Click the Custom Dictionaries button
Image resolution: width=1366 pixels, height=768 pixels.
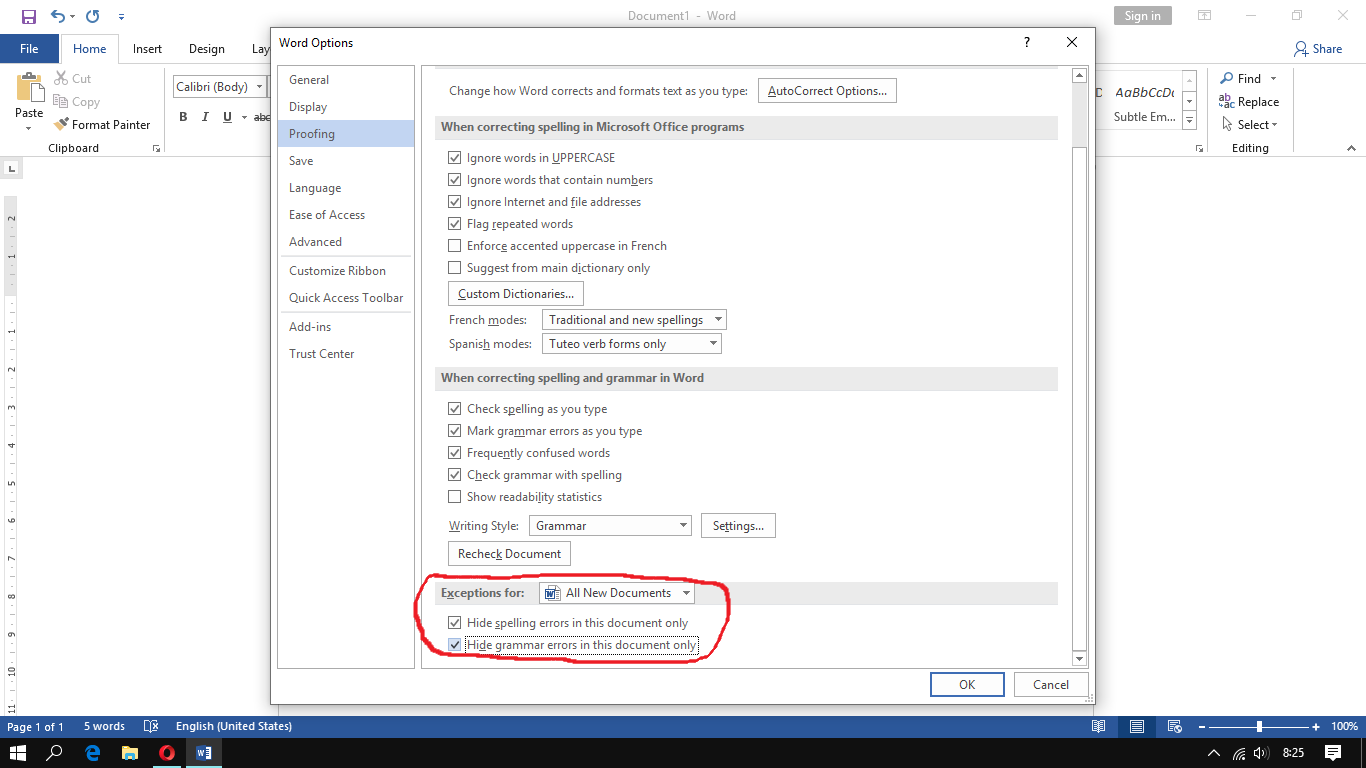click(516, 294)
